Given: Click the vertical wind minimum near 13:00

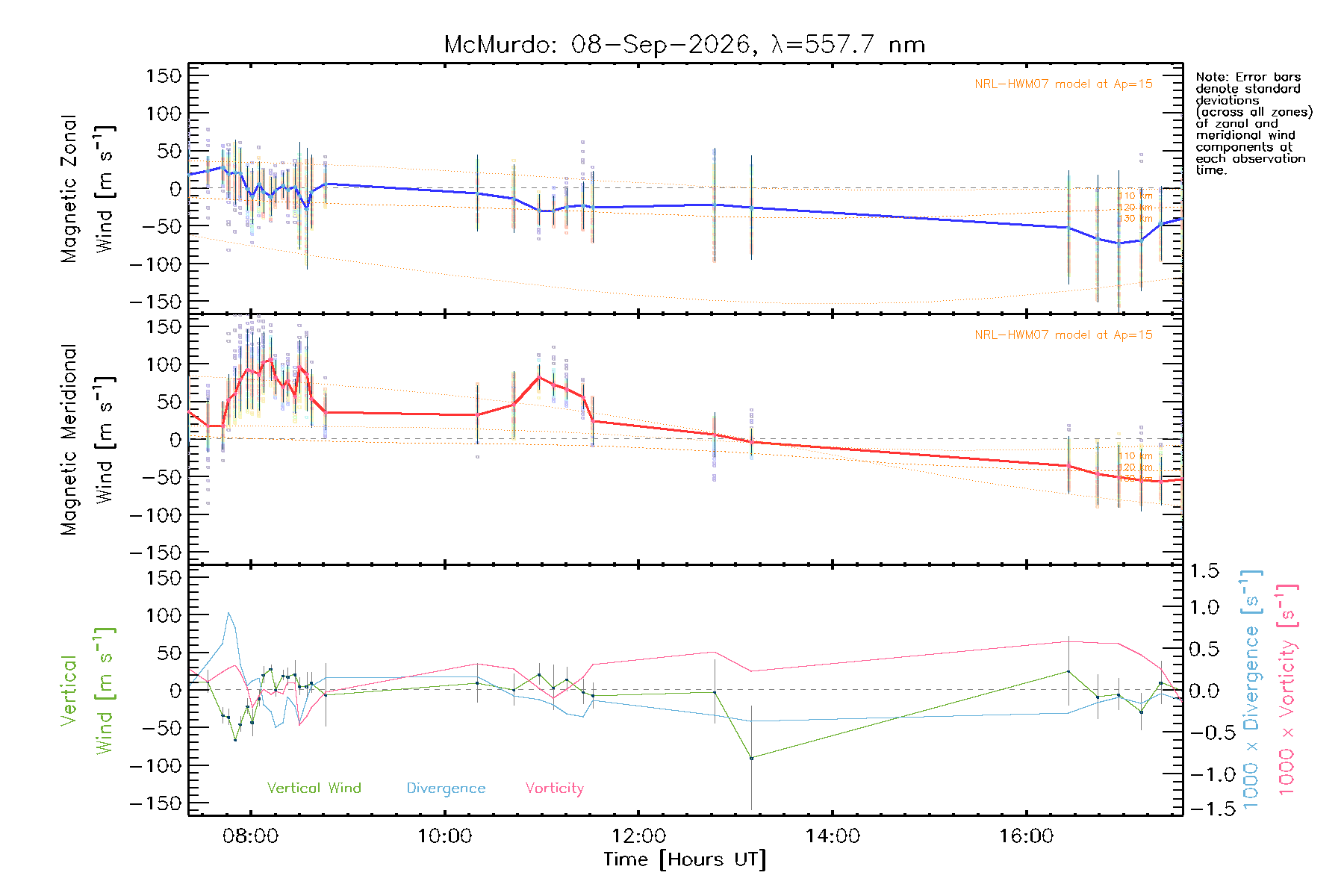Looking at the screenshot, I should (751, 758).
